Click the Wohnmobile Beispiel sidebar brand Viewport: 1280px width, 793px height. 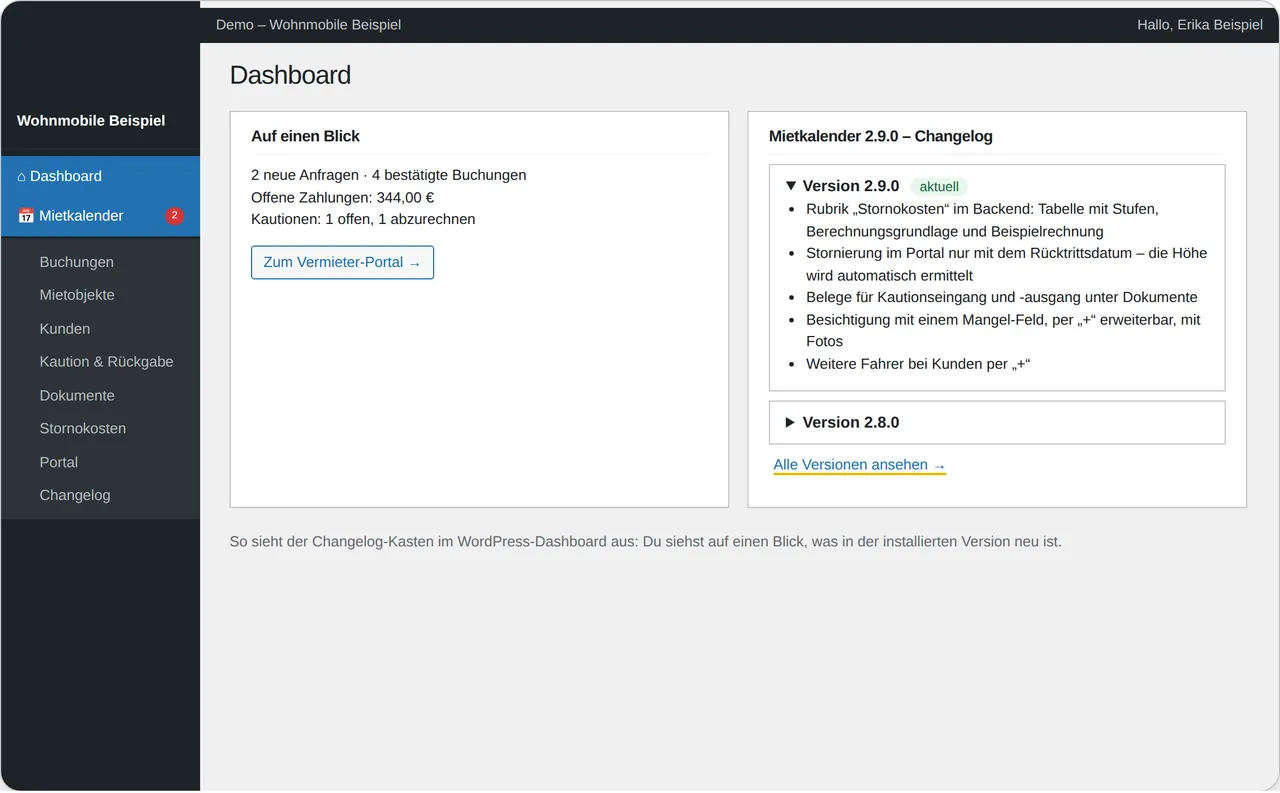pyautogui.click(x=91, y=120)
